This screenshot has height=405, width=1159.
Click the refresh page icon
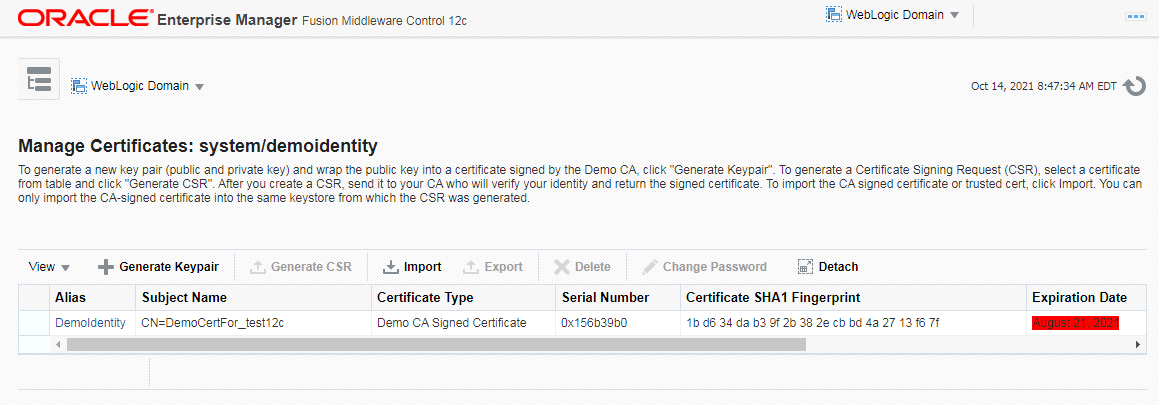(1134, 86)
